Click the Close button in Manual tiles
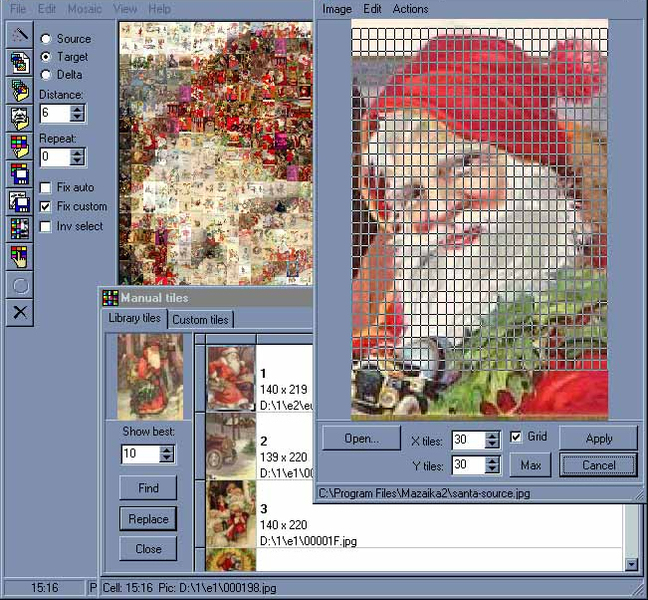The height and width of the screenshot is (600, 648). [148, 549]
